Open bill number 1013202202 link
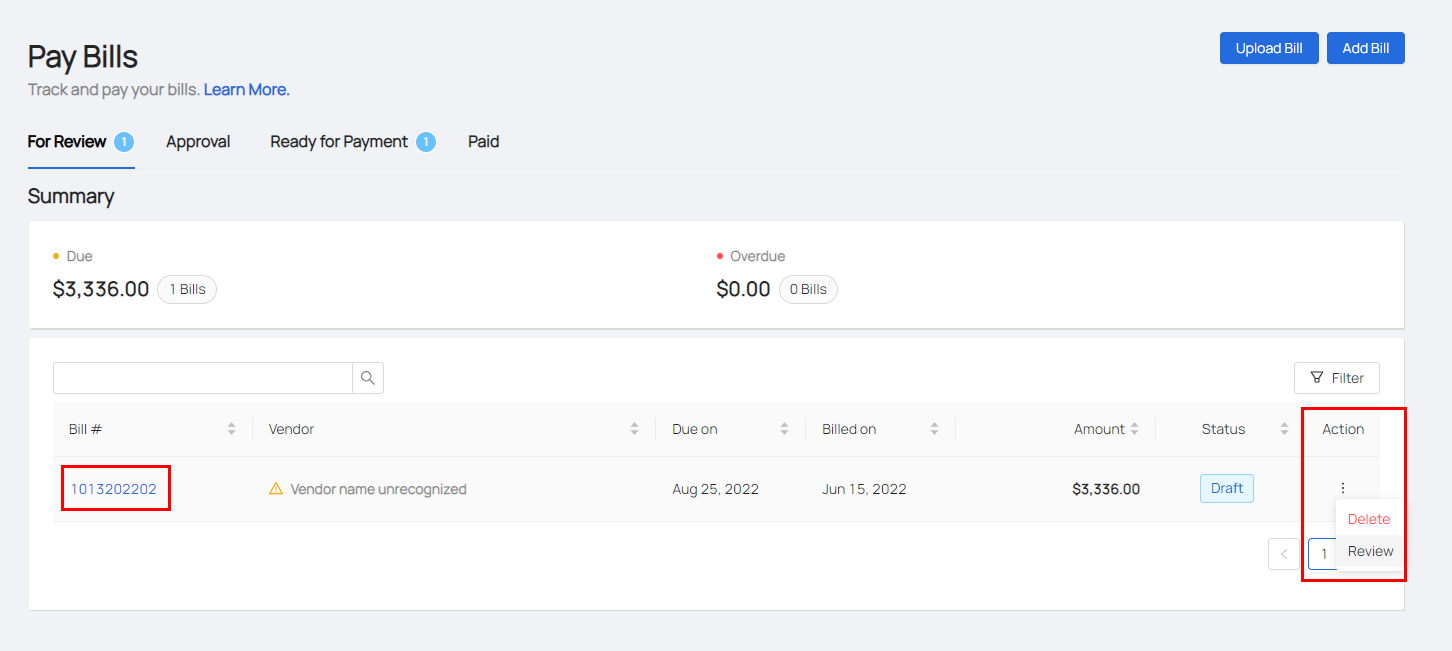1452x651 pixels. pyautogui.click(x=114, y=489)
